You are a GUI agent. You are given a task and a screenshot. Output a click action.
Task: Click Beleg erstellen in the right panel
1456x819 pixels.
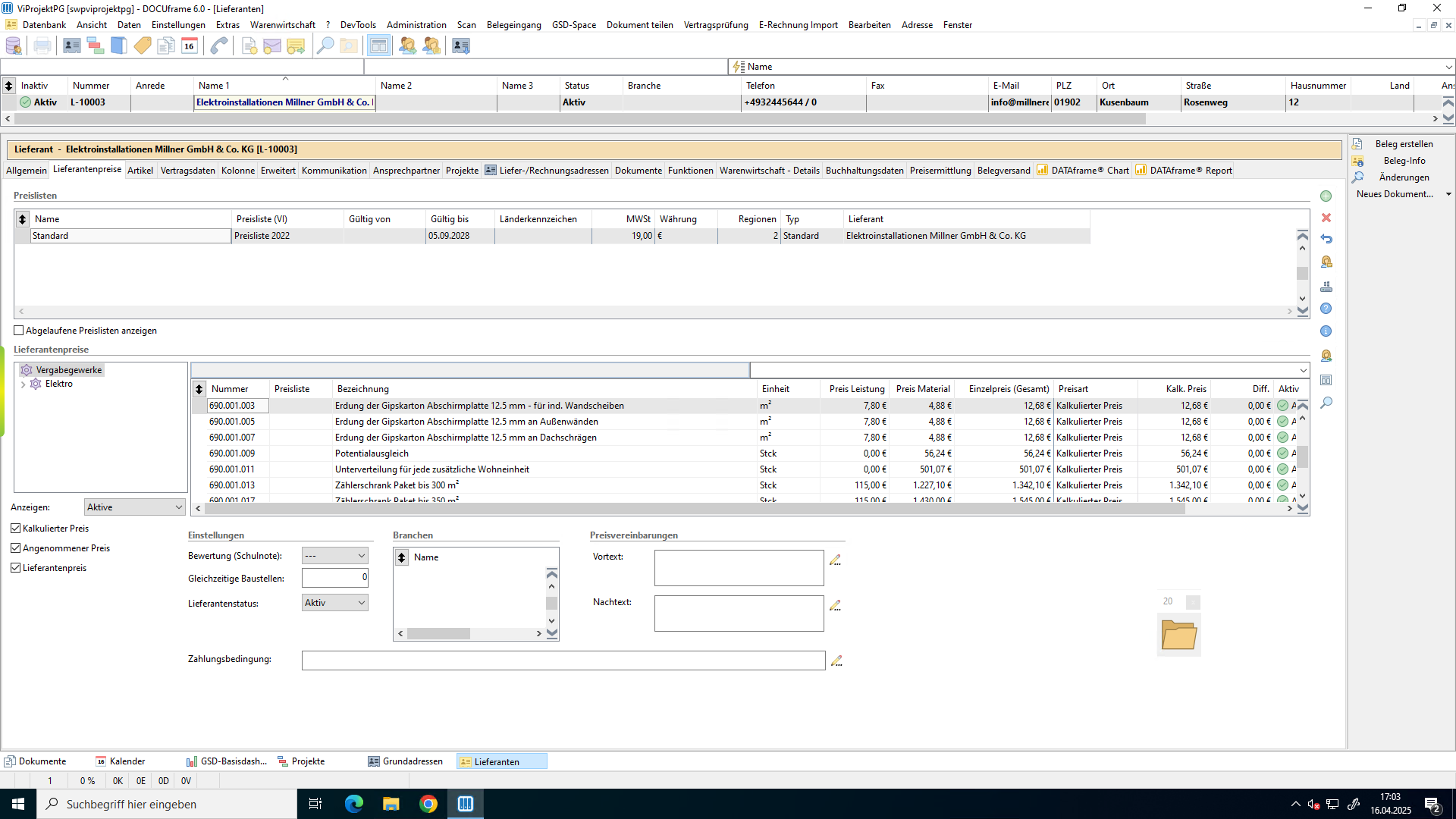click(x=1404, y=144)
